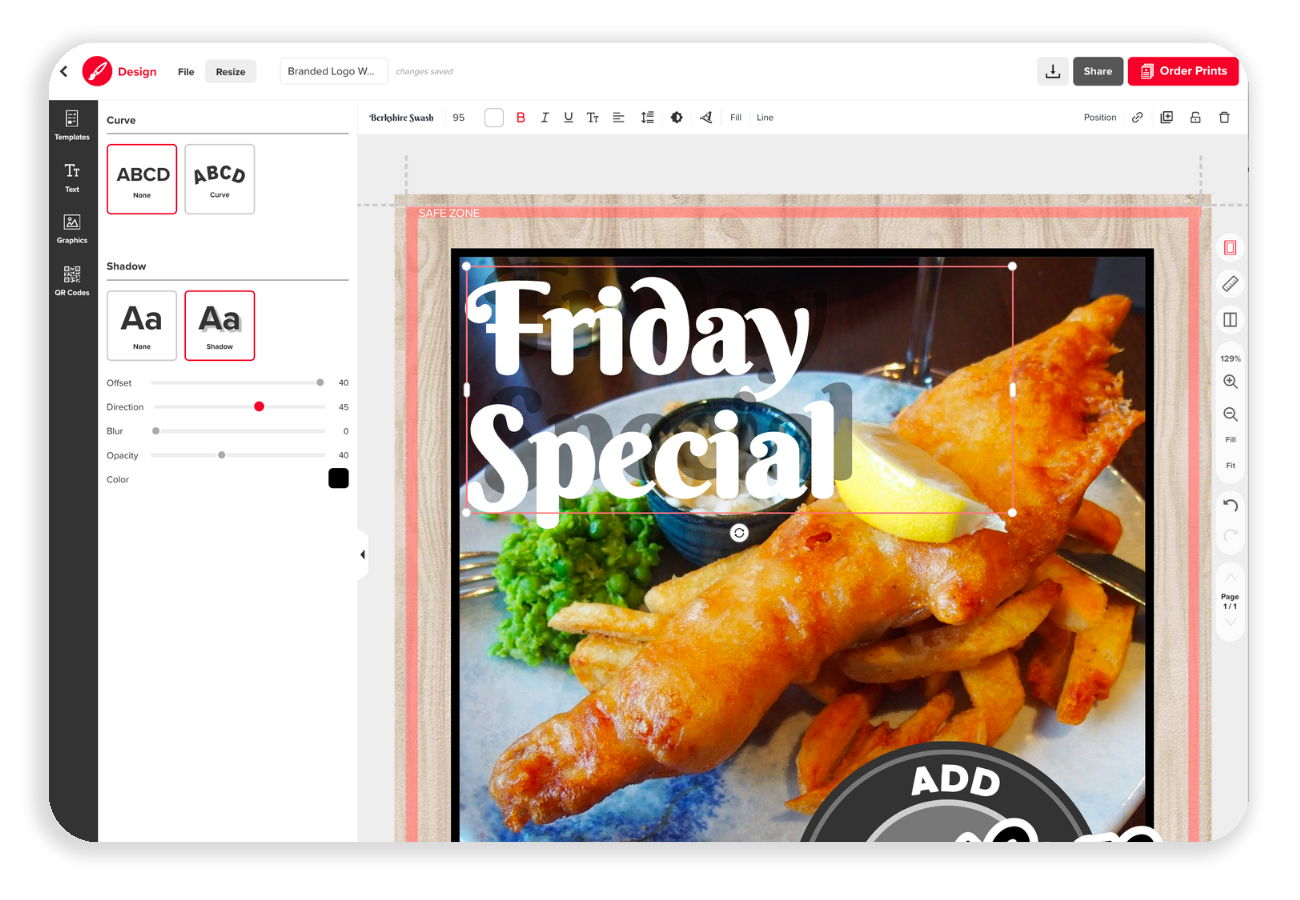Edit the Branded Logo project name field
The height and width of the screenshot is (900, 1300).
coord(333,71)
